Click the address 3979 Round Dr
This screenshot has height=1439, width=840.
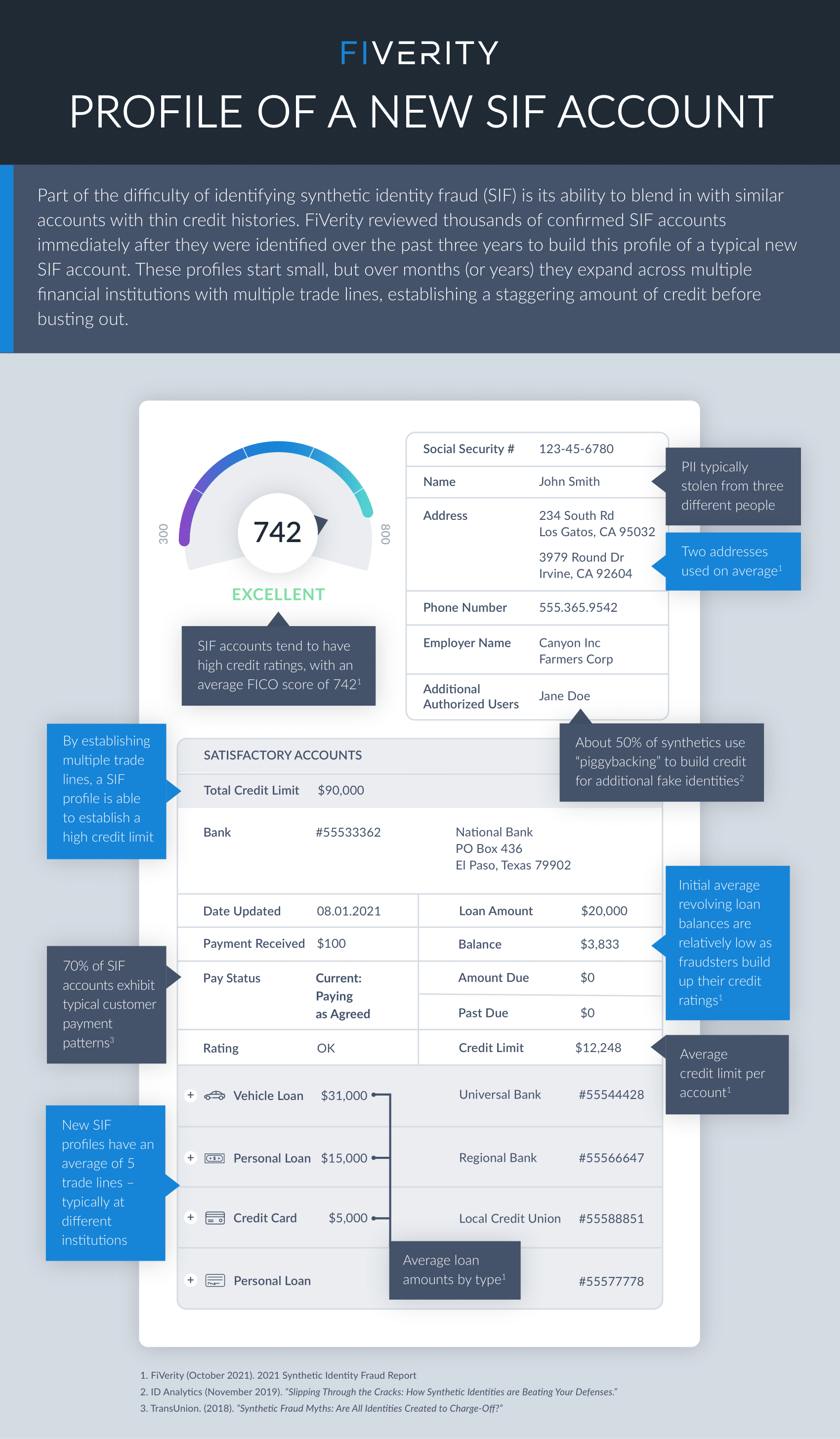pos(581,557)
